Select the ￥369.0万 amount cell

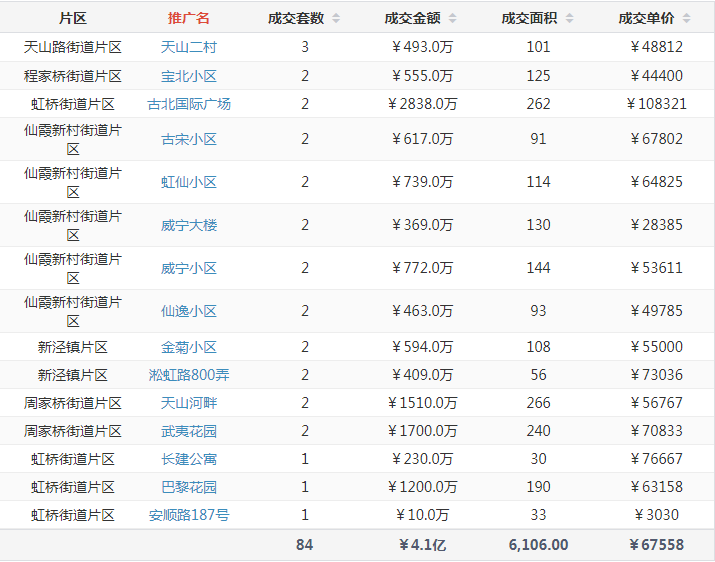pos(422,225)
